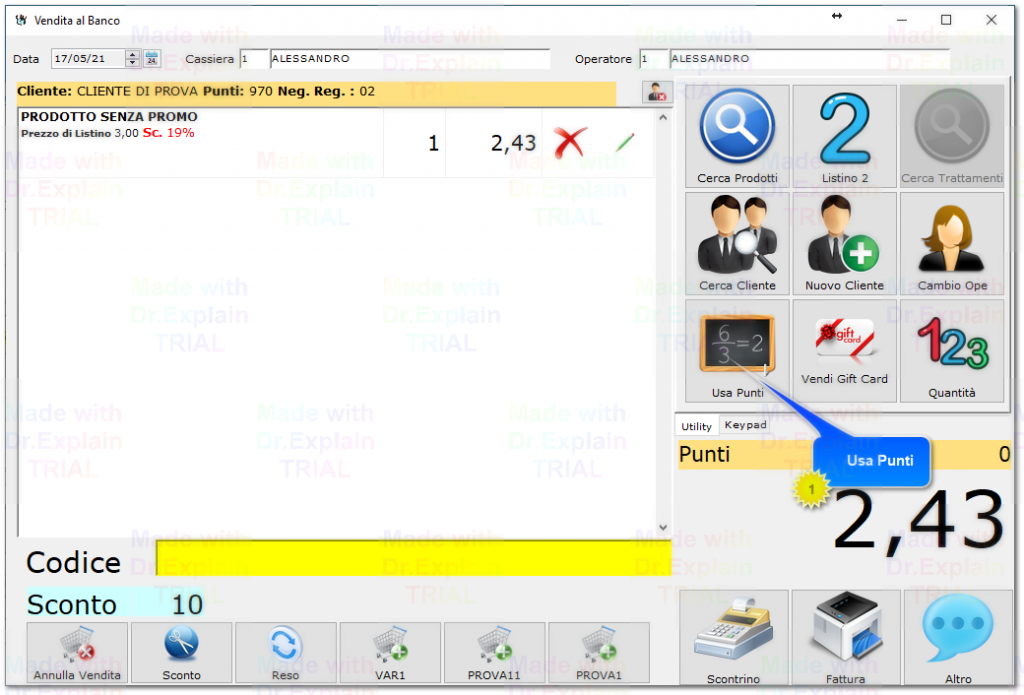Select Vendi Gift Card

point(845,350)
